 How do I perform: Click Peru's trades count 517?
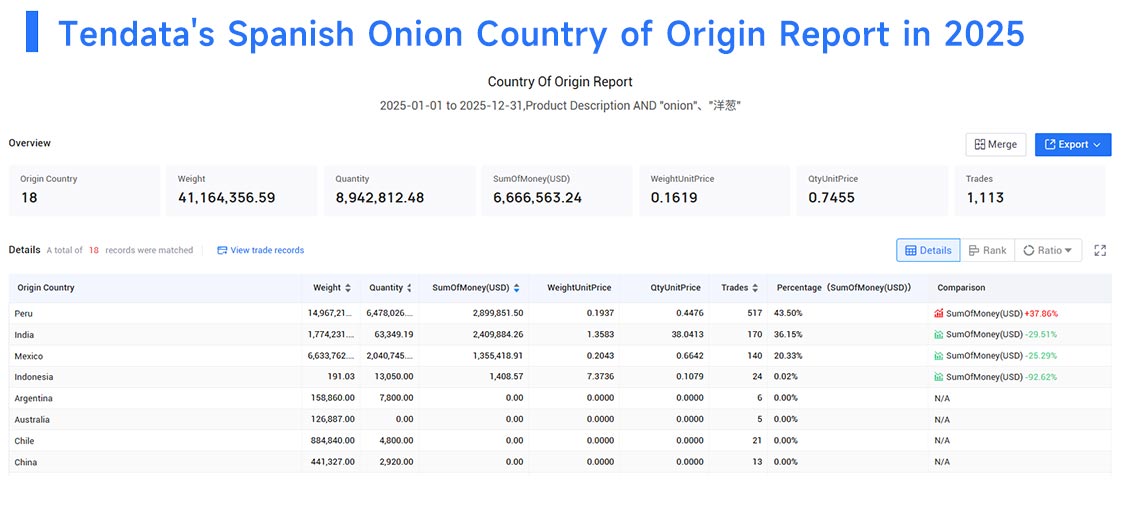(x=753, y=314)
